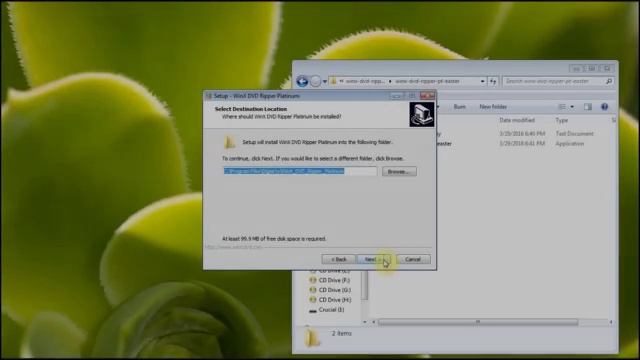Click the Explorer search box
The image size is (640, 360).
click(x=554, y=81)
